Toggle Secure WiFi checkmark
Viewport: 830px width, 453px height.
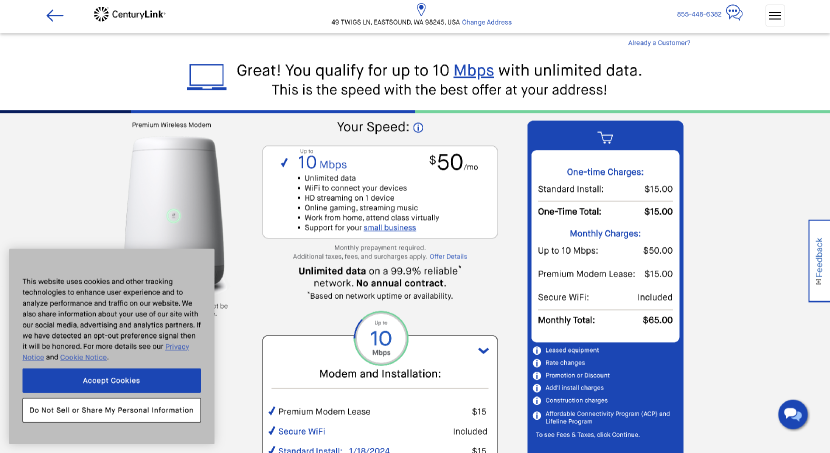coord(272,431)
